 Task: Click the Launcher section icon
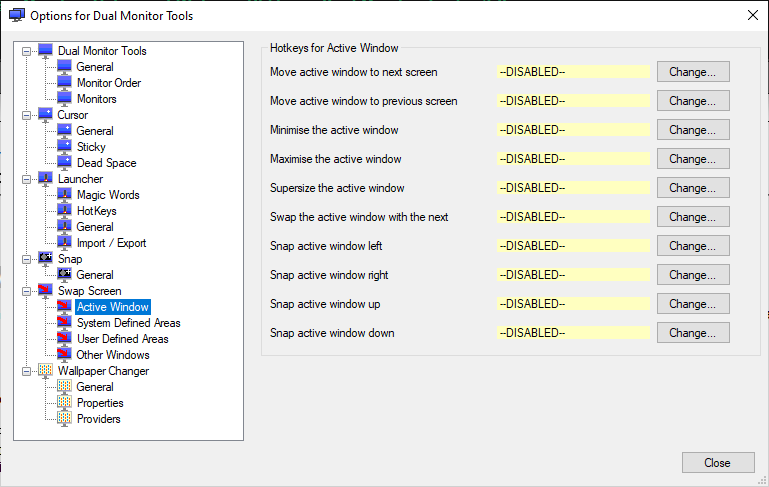(45, 179)
